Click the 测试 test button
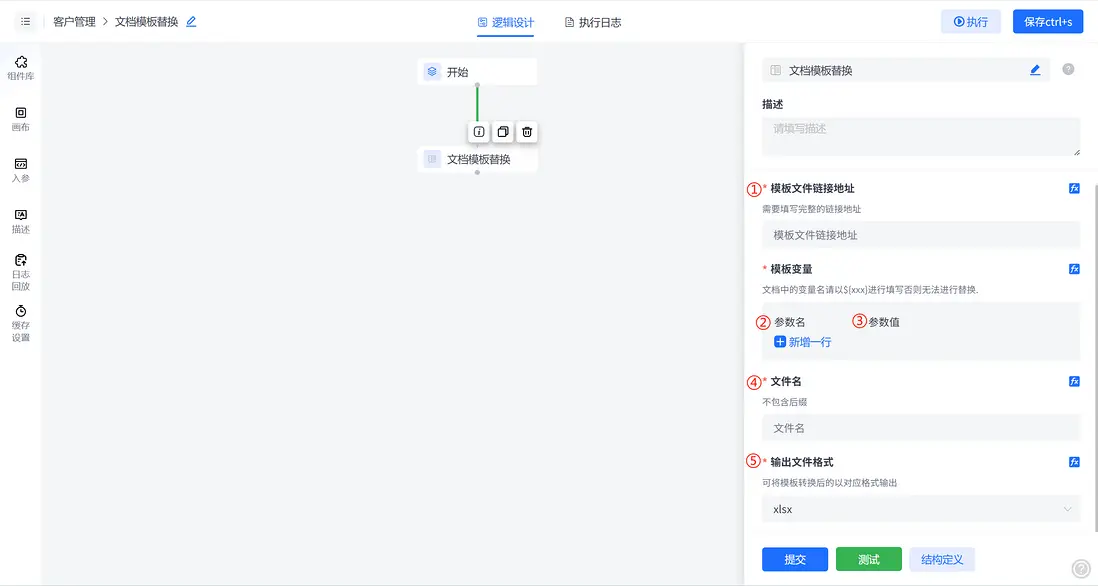This screenshot has height=586, width=1098. [x=868, y=559]
